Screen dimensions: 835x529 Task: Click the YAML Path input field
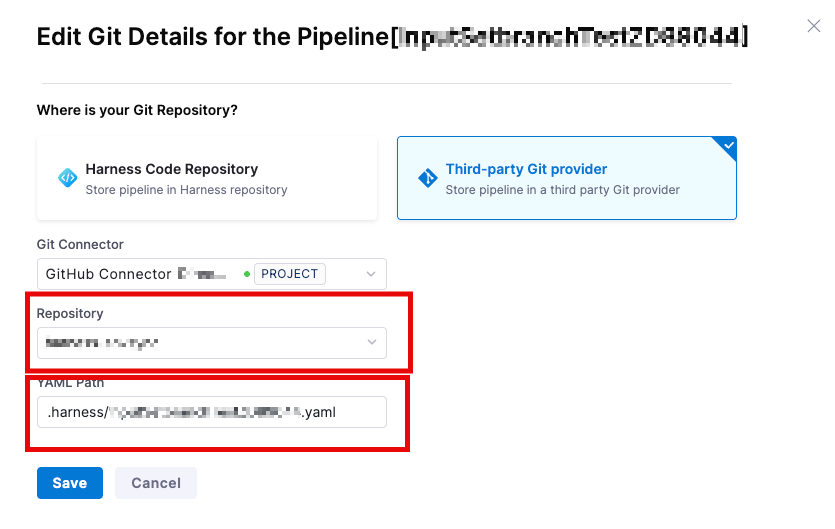pos(212,412)
